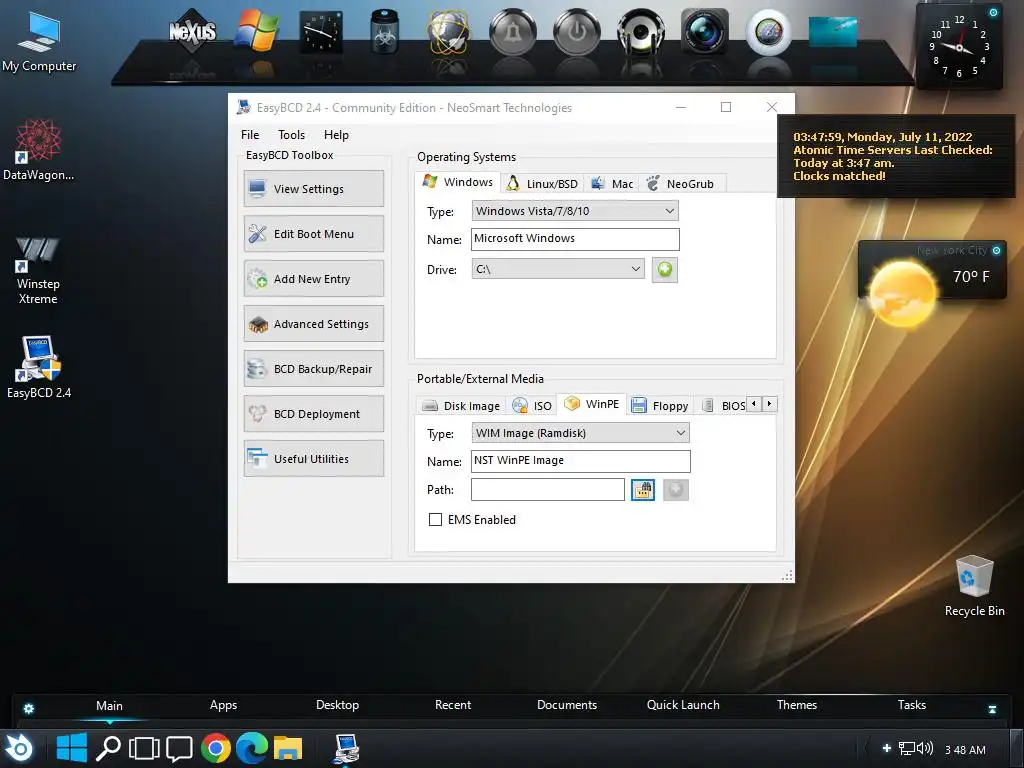Switch to the Floppy tab
The width and height of the screenshot is (1024, 768).
[x=660, y=406]
